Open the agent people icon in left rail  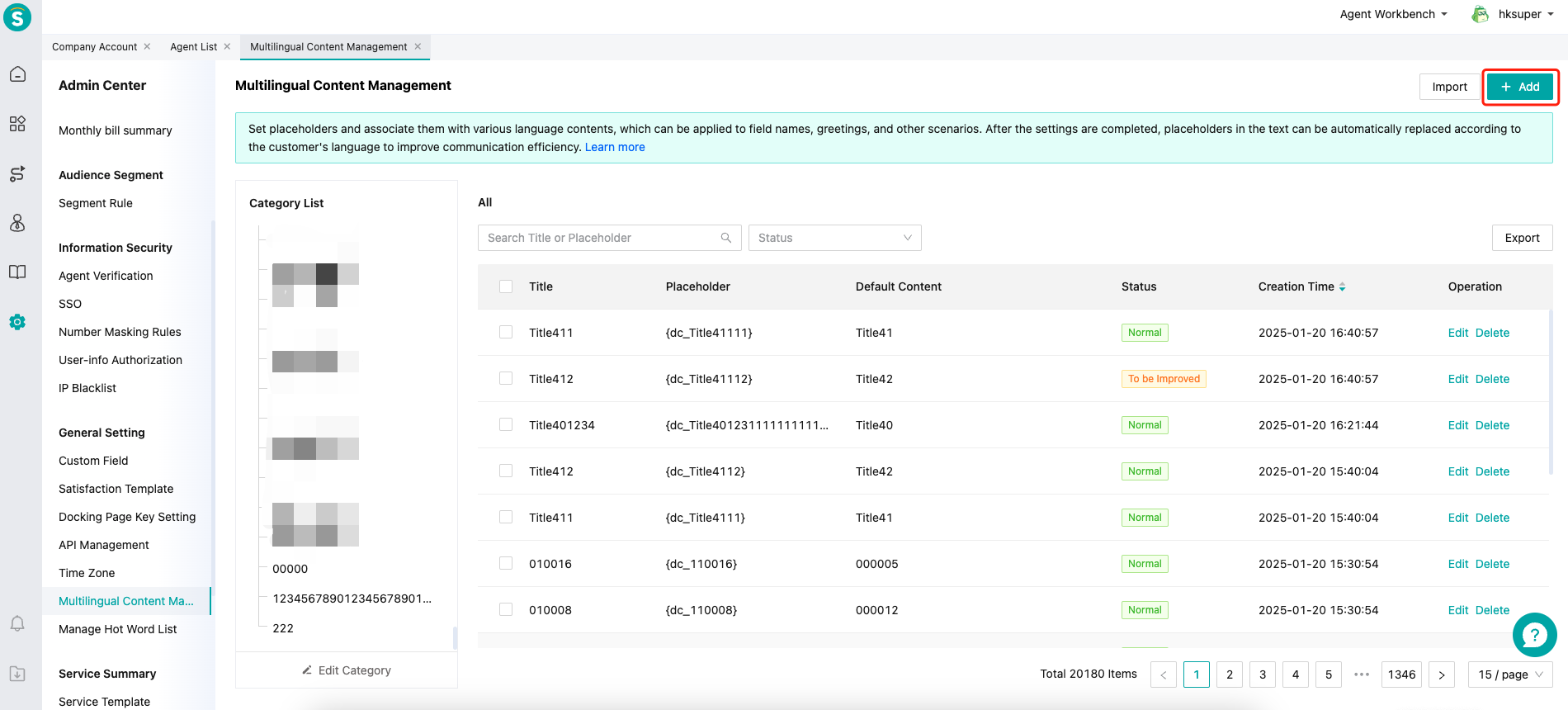pos(17,223)
